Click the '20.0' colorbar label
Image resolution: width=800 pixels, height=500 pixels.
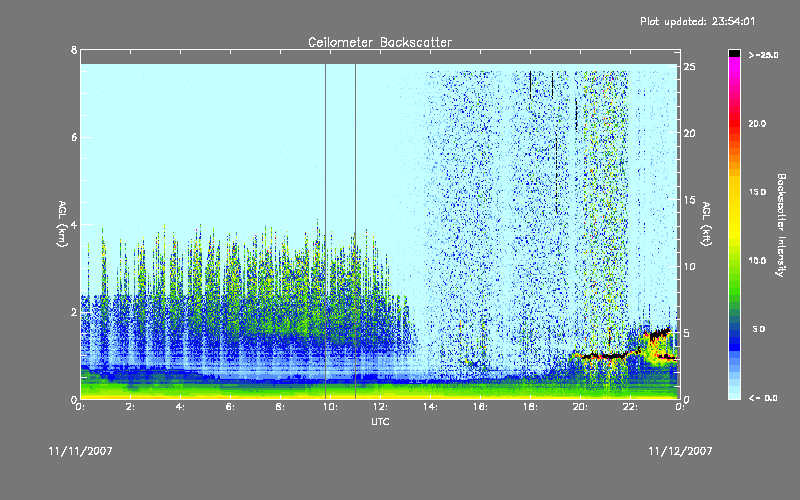pyautogui.click(x=757, y=123)
